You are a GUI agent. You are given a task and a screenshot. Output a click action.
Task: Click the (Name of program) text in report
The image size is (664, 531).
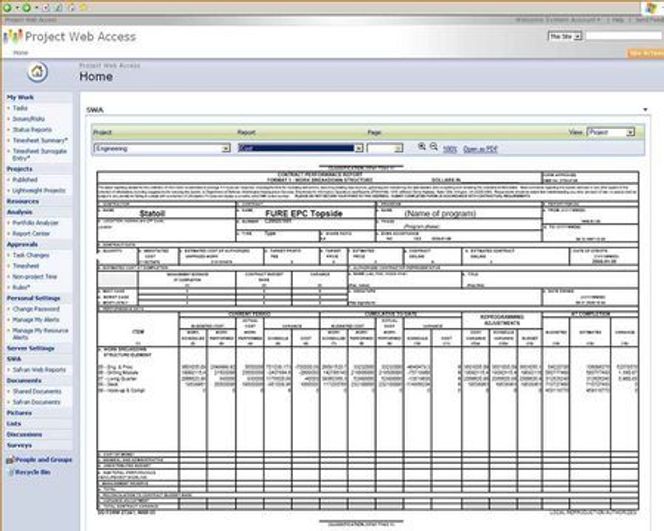coord(440,213)
